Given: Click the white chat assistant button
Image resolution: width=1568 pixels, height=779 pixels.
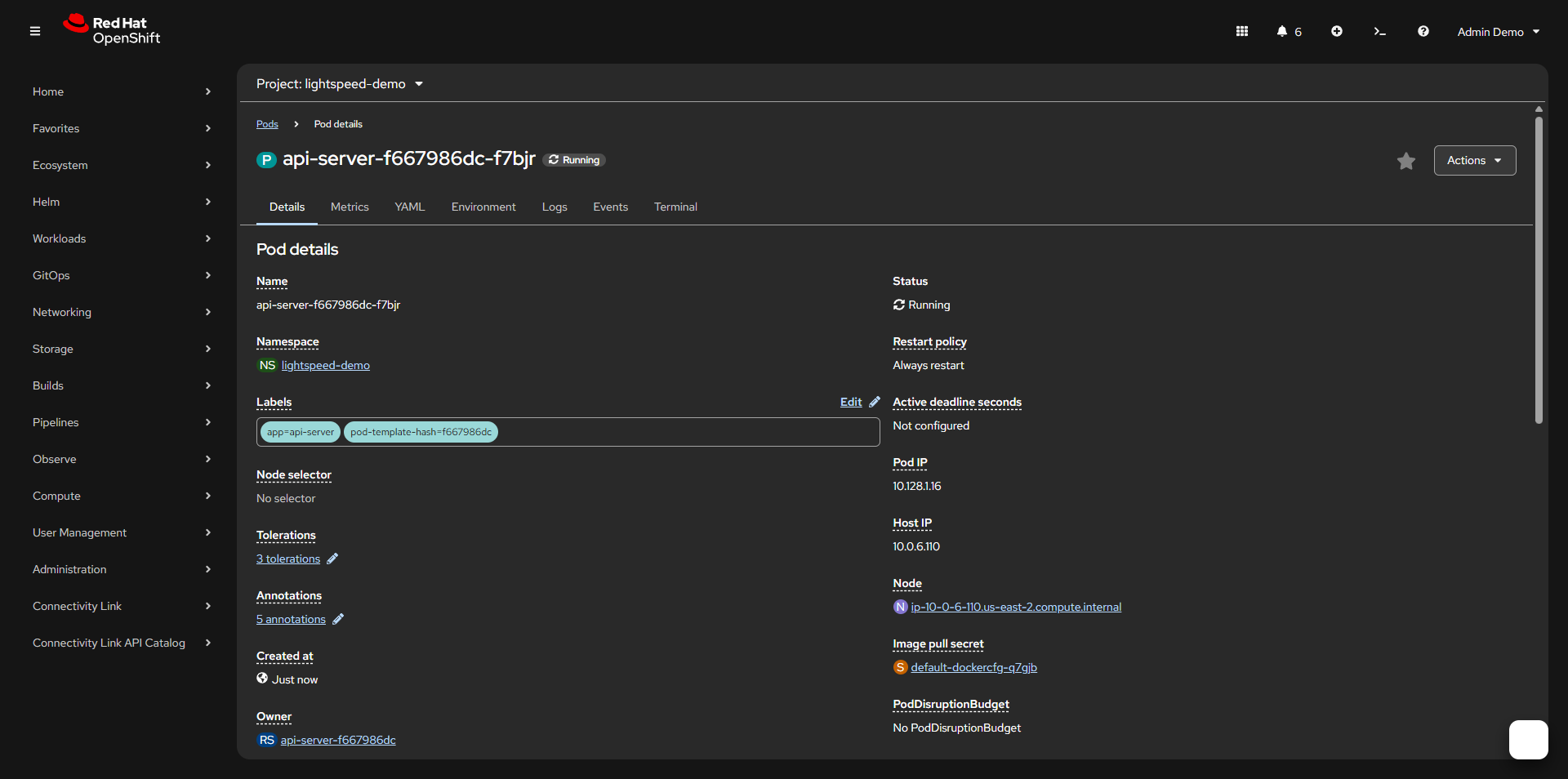Looking at the screenshot, I should point(1529,740).
